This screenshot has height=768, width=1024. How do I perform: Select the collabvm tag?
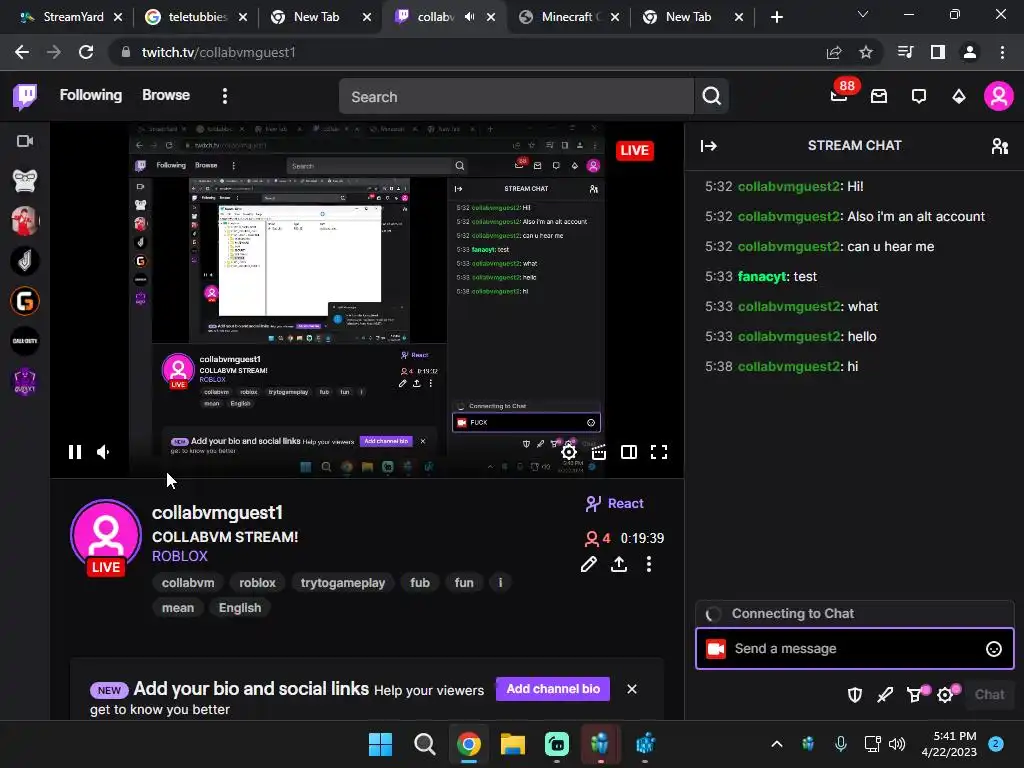(188, 583)
